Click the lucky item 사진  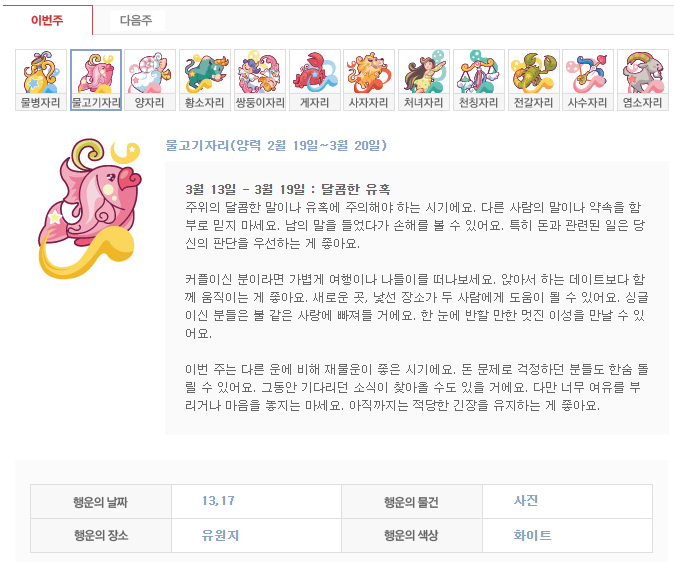click(x=526, y=501)
